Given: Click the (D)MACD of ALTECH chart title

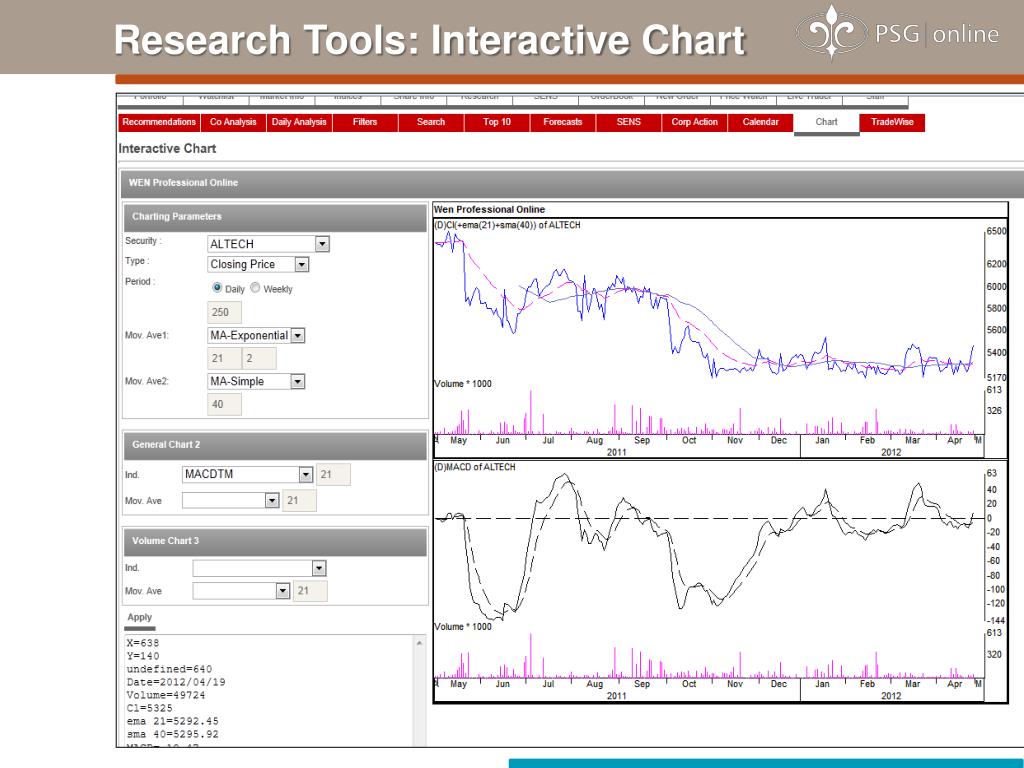Looking at the screenshot, I should [x=475, y=468].
